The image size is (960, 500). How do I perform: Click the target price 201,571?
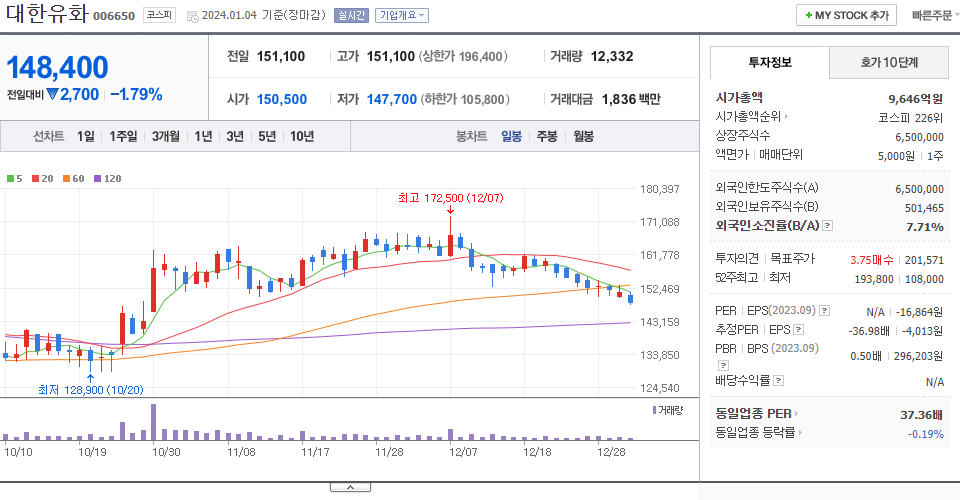(924, 260)
